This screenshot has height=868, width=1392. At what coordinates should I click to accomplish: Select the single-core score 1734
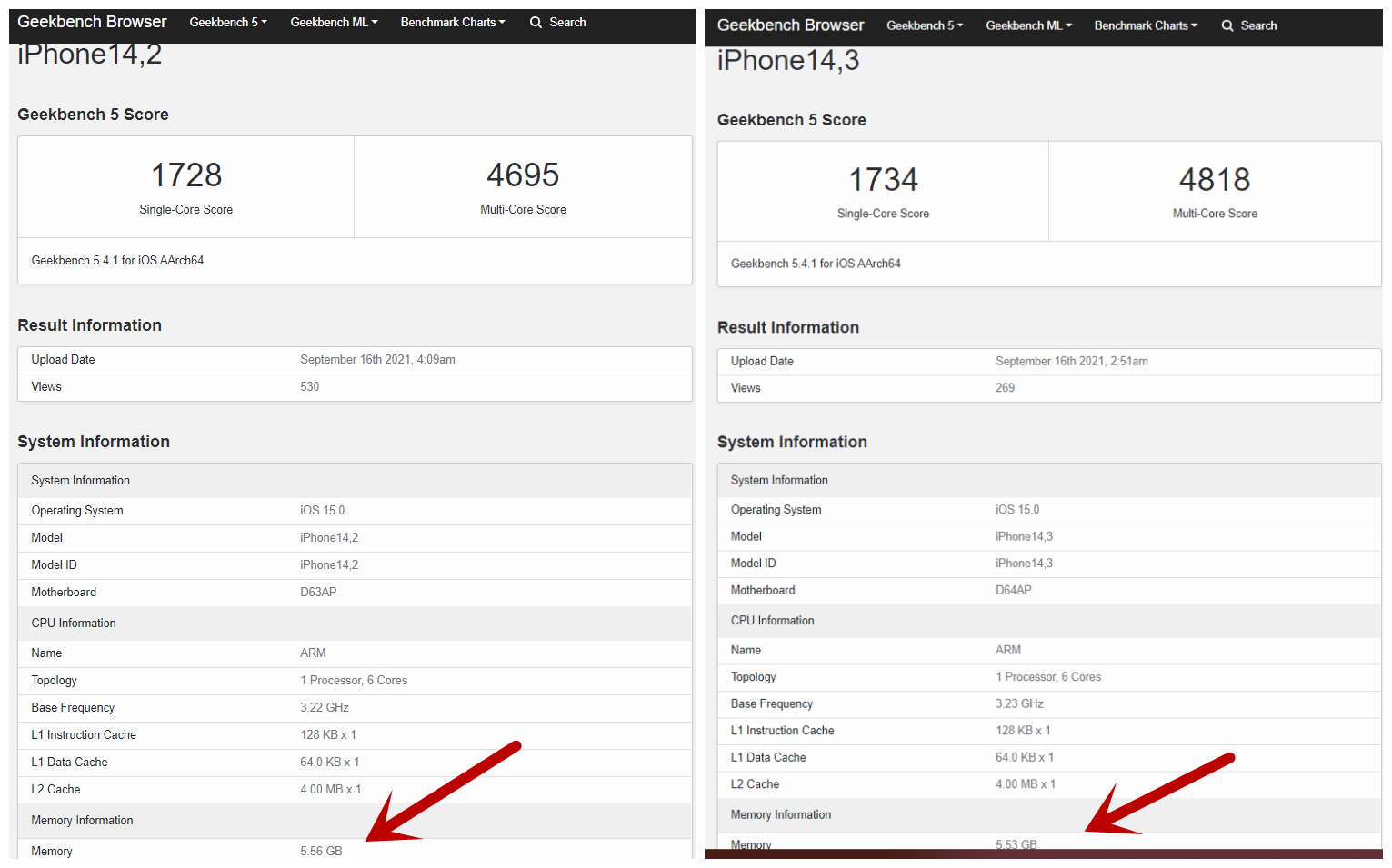[883, 179]
